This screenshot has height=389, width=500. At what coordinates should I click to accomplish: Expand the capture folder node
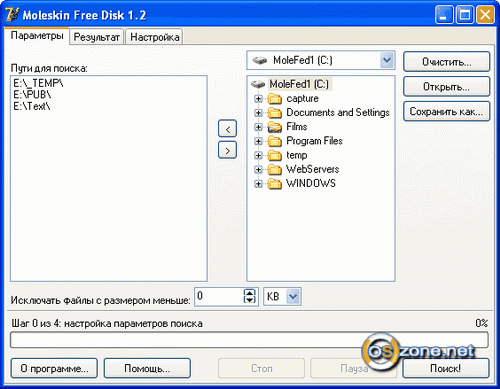(x=258, y=99)
